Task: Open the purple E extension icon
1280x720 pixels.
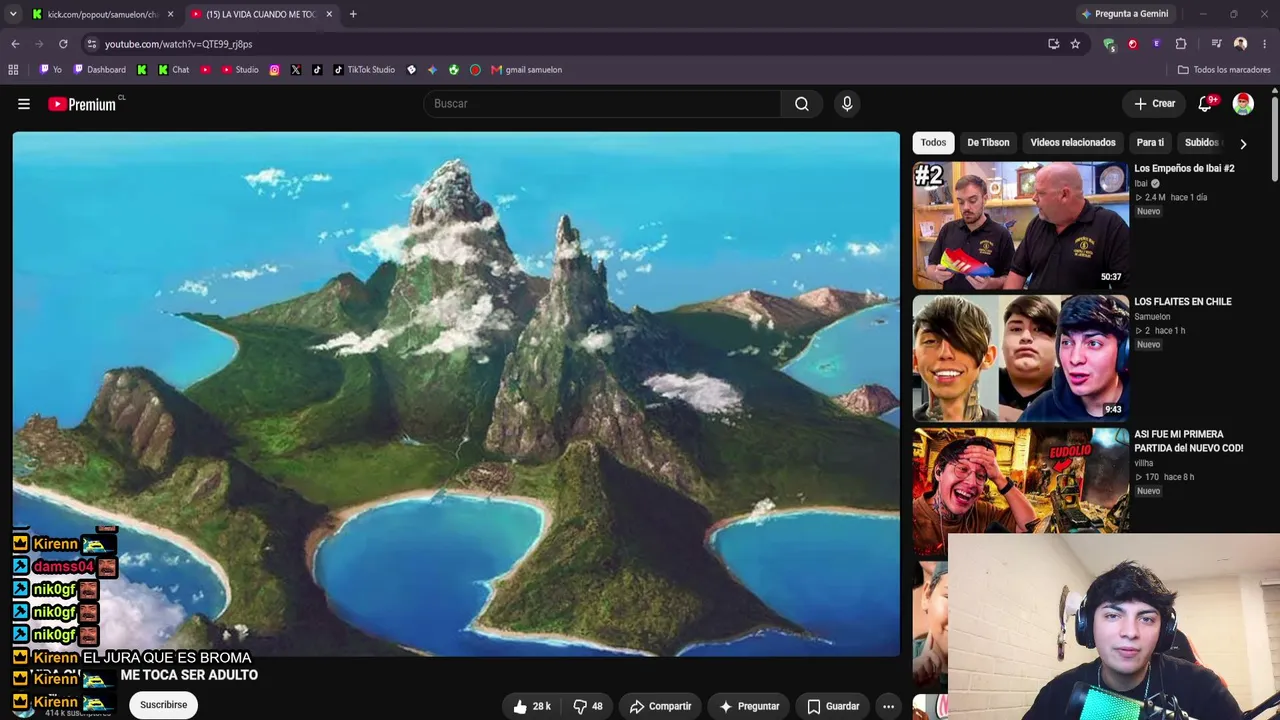Action: [x=1157, y=44]
